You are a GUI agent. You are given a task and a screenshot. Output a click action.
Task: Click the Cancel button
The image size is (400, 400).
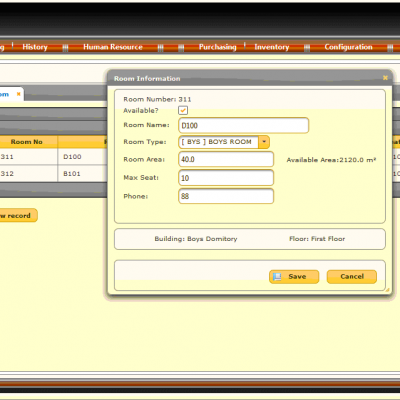coord(352,277)
